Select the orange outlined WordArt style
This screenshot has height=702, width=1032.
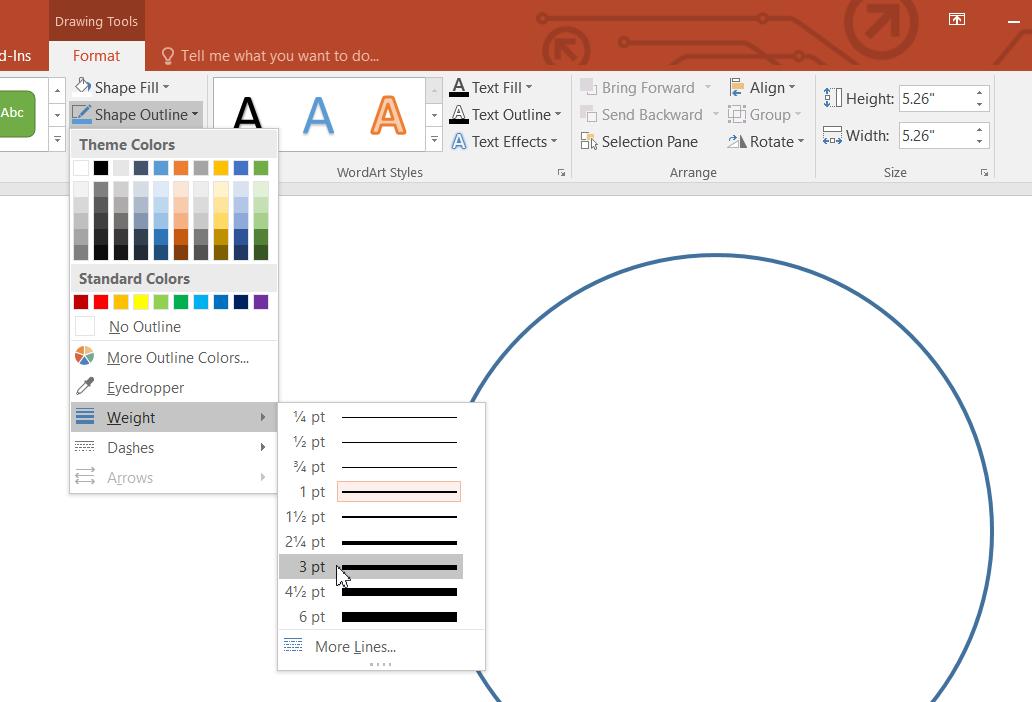click(388, 114)
